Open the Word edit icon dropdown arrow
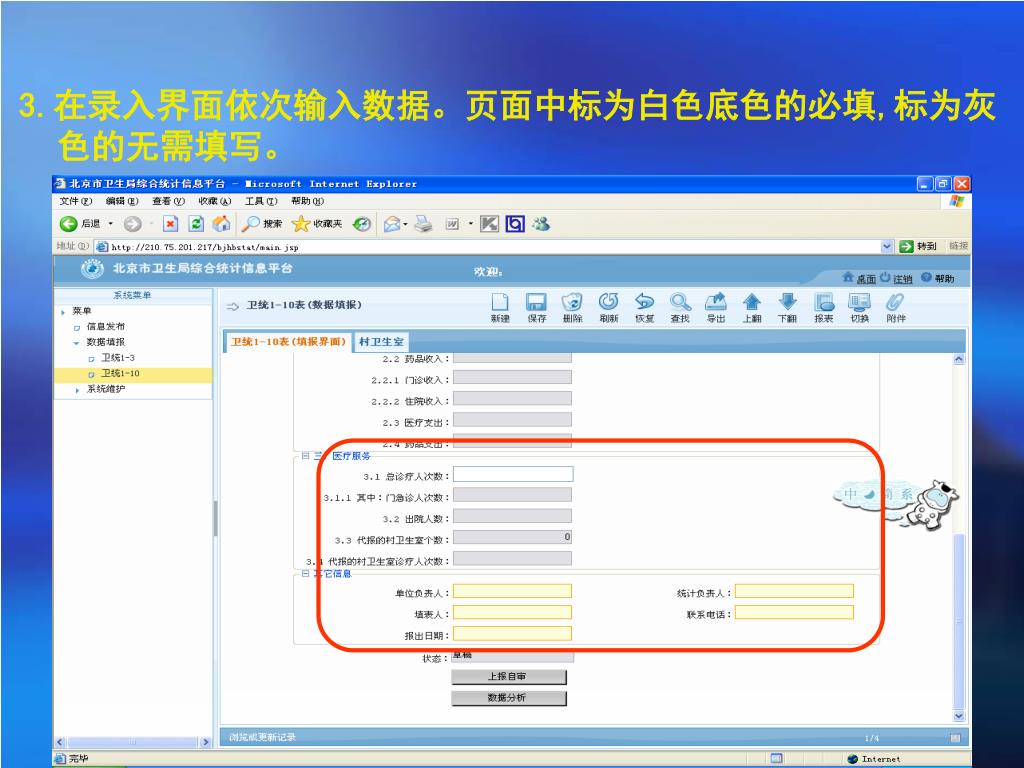This screenshot has height=768, width=1024. pos(470,224)
